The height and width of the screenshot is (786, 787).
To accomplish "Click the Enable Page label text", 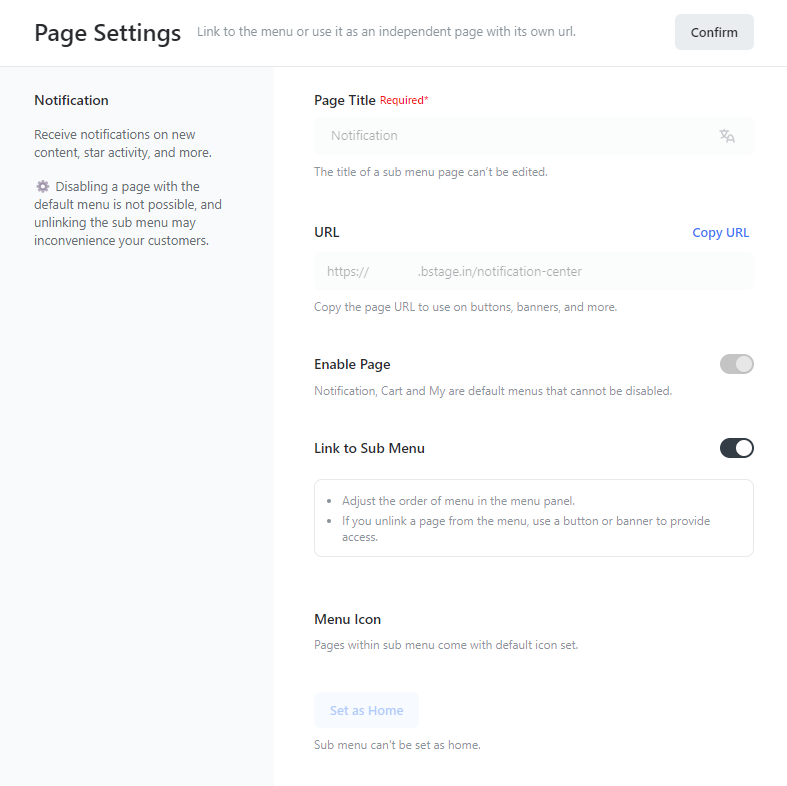I will tap(352, 364).
